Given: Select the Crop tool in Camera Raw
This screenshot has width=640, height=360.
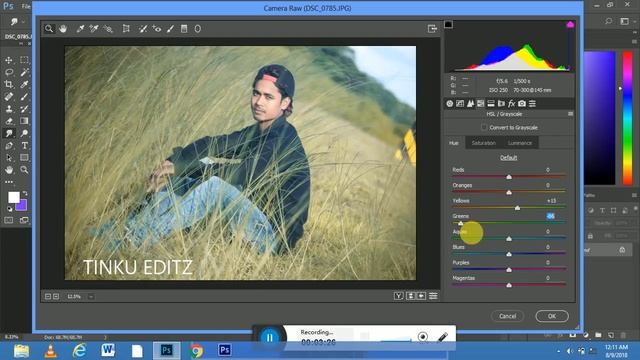Looking at the screenshot, I should click(126, 29).
